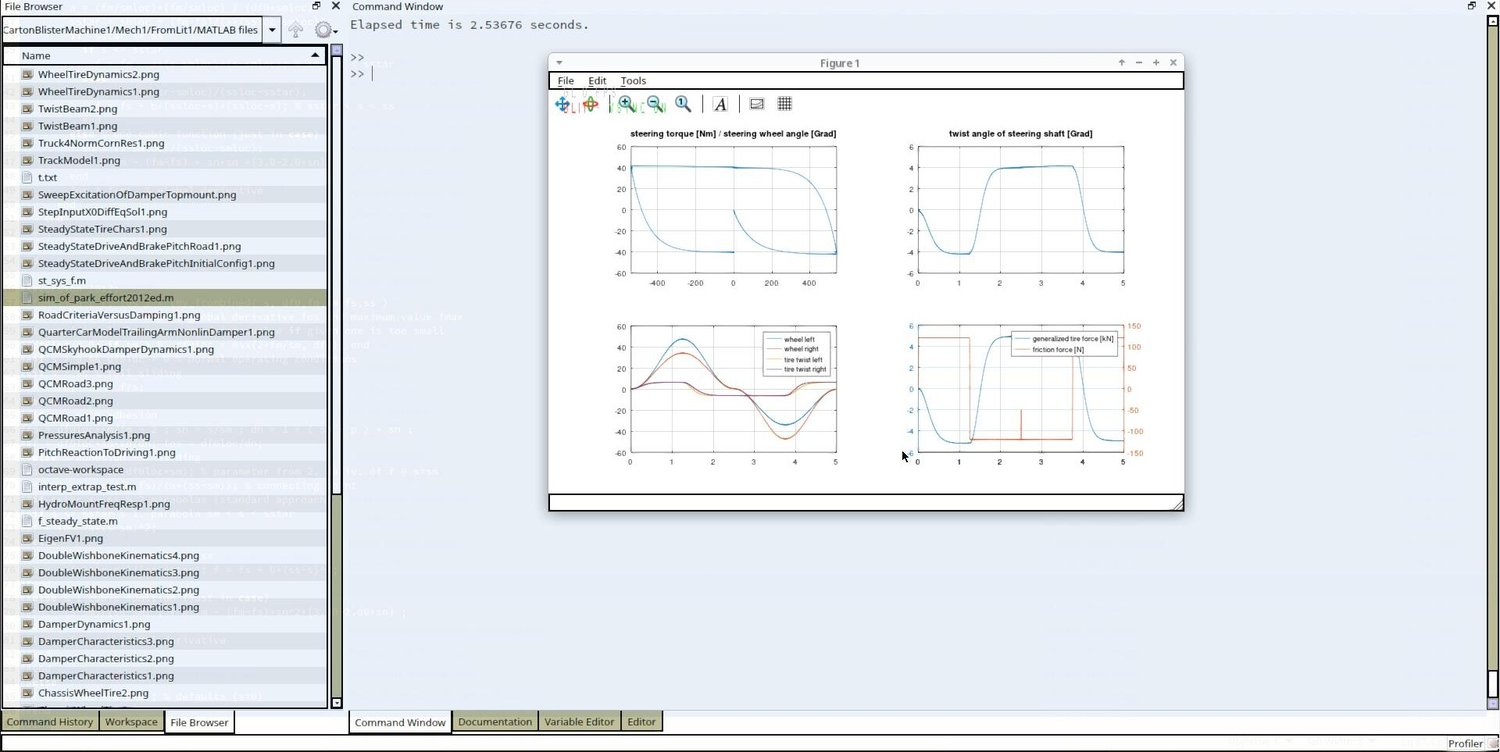Activate the Zoom In tool in Figure 1
1500x752 pixels.
[626, 104]
